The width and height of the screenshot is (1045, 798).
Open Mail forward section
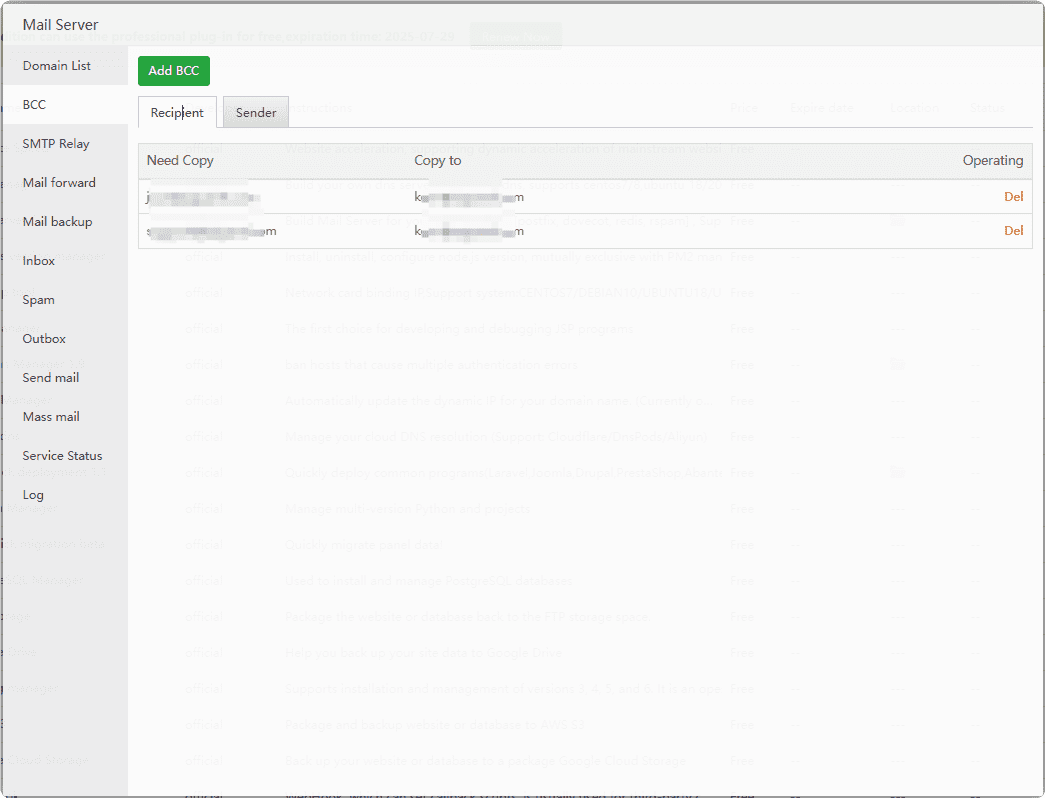pyautogui.click(x=59, y=183)
